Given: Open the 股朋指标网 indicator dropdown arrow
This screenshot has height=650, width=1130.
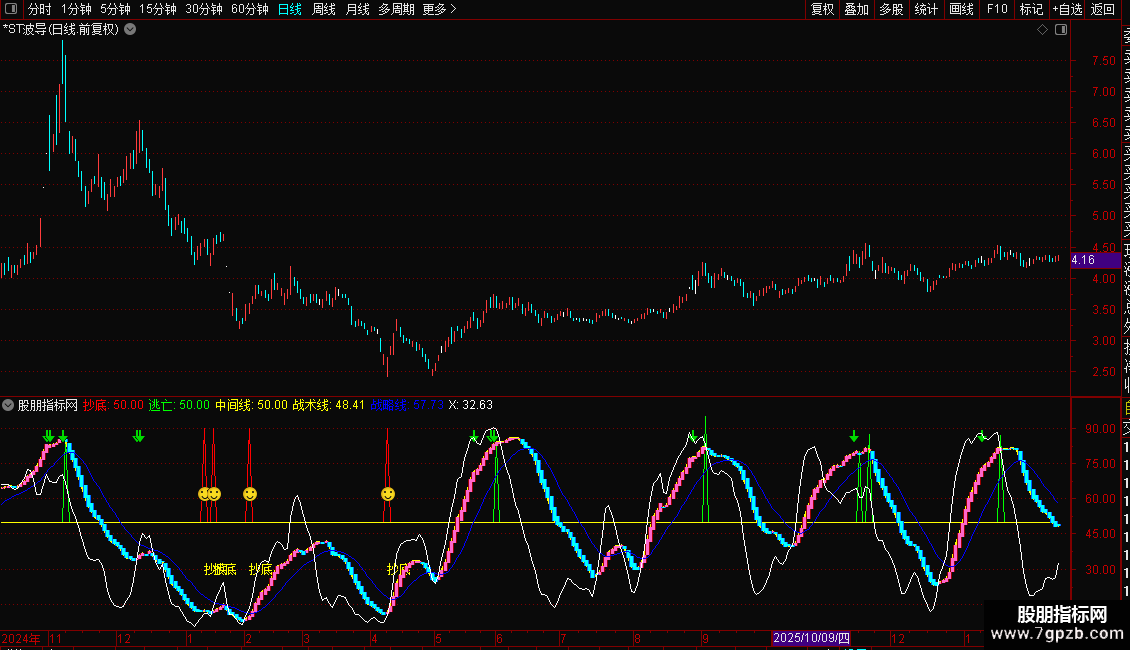Looking at the screenshot, I should click(x=9, y=406).
